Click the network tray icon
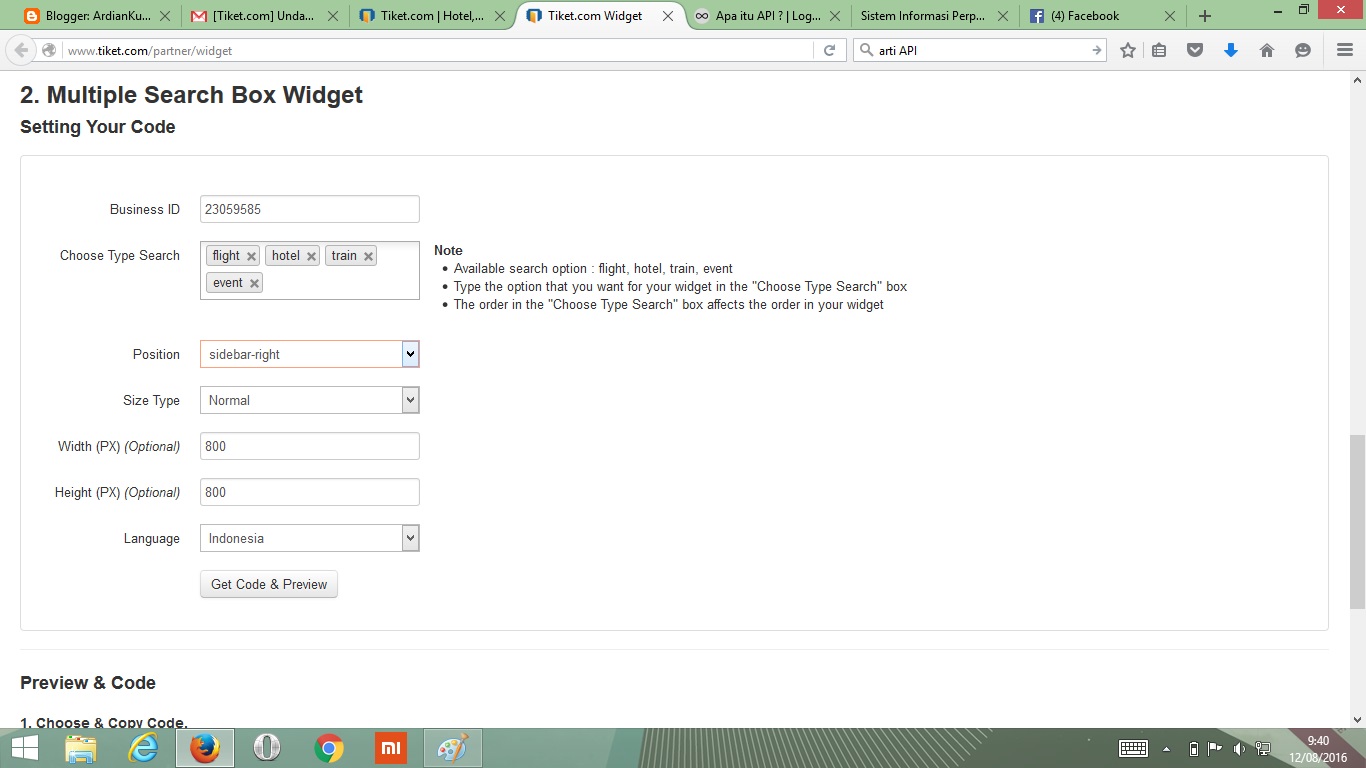The height and width of the screenshot is (768, 1366). click(x=1263, y=749)
